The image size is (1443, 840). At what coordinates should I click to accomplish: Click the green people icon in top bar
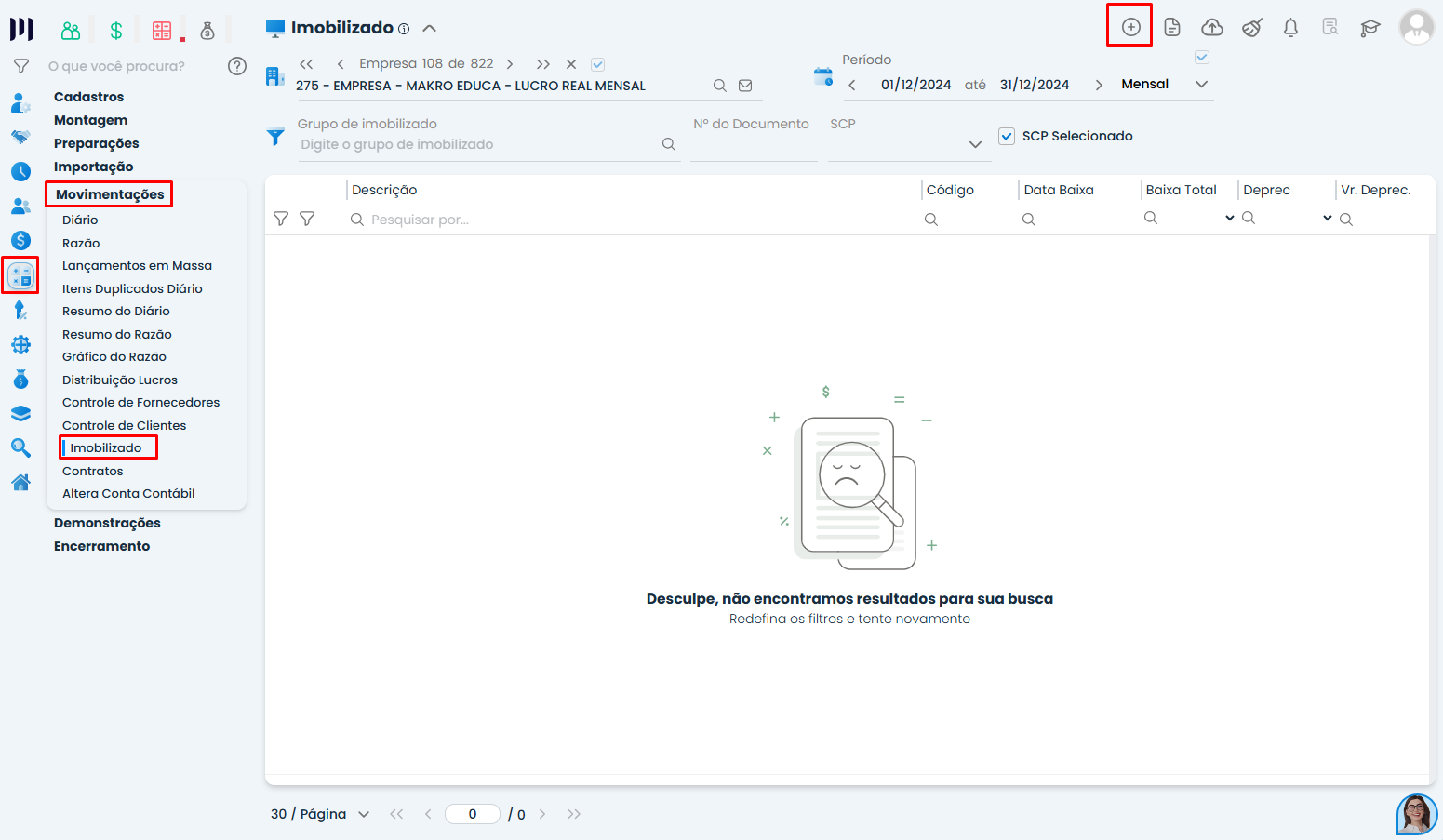click(x=71, y=31)
